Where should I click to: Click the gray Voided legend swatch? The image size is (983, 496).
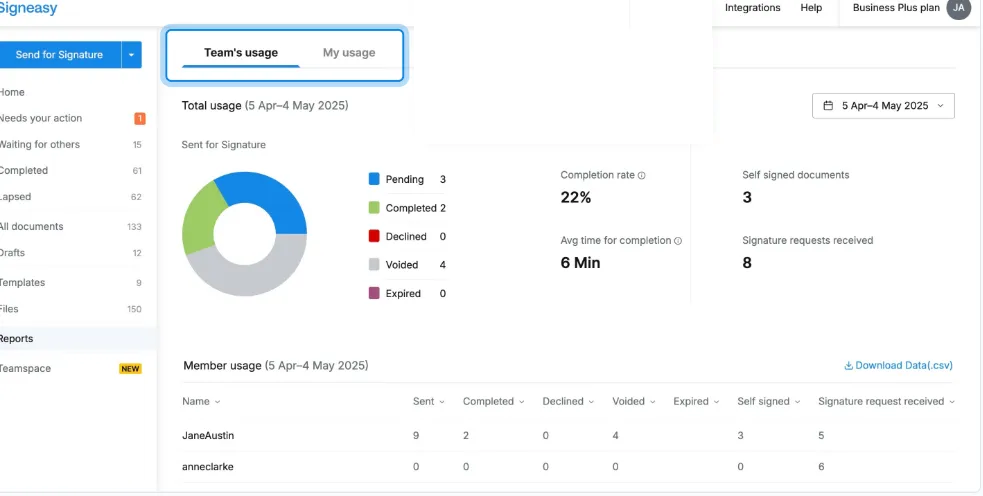click(374, 265)
